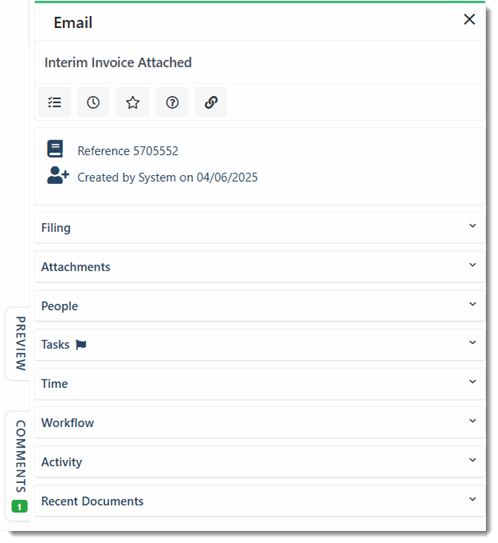Click the book icon beside Reference
This screenshot has height=543, width=498.
click(55, 149)
